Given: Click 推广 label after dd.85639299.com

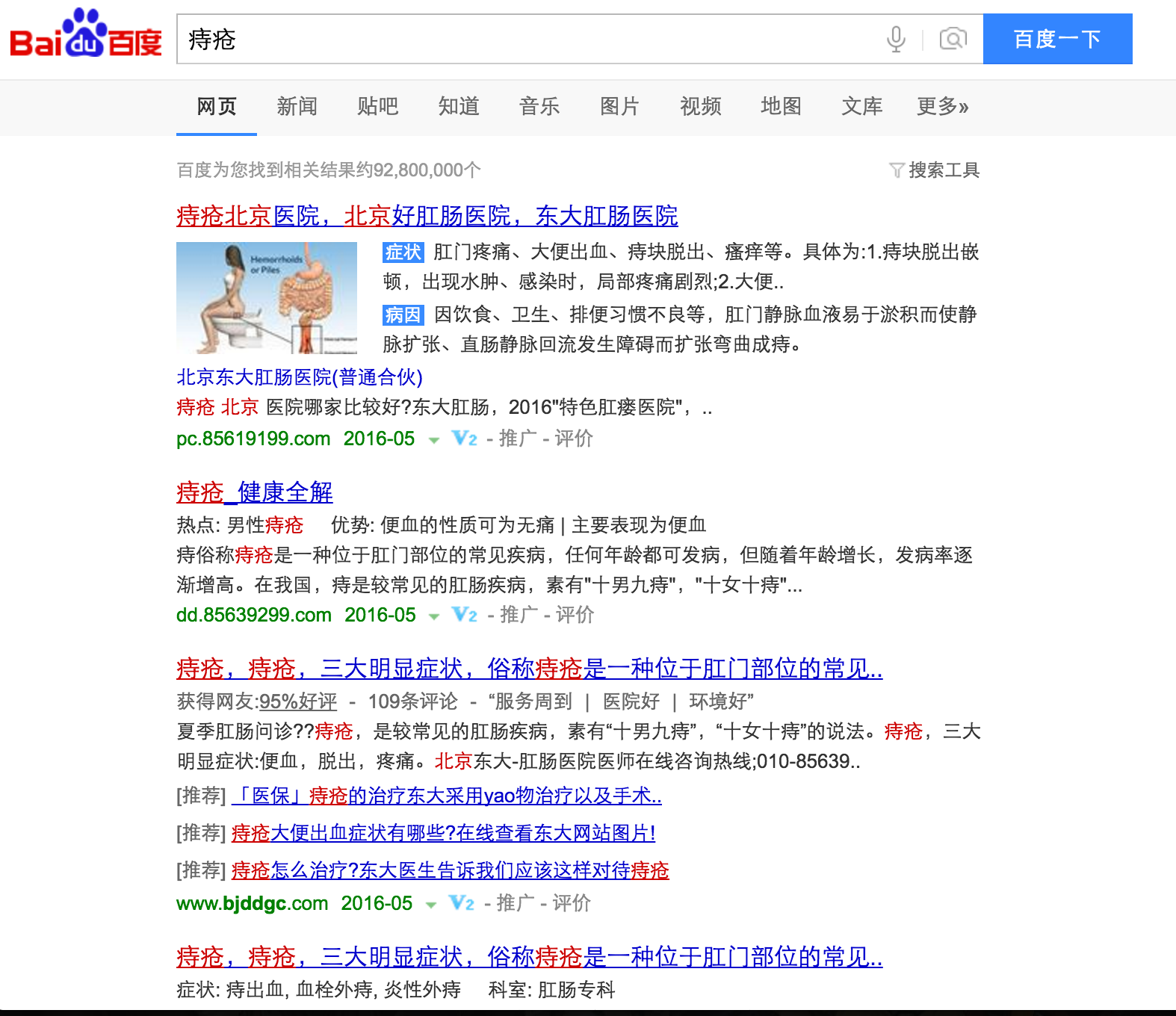Looking at the screenshot, I should click(519, 615).
